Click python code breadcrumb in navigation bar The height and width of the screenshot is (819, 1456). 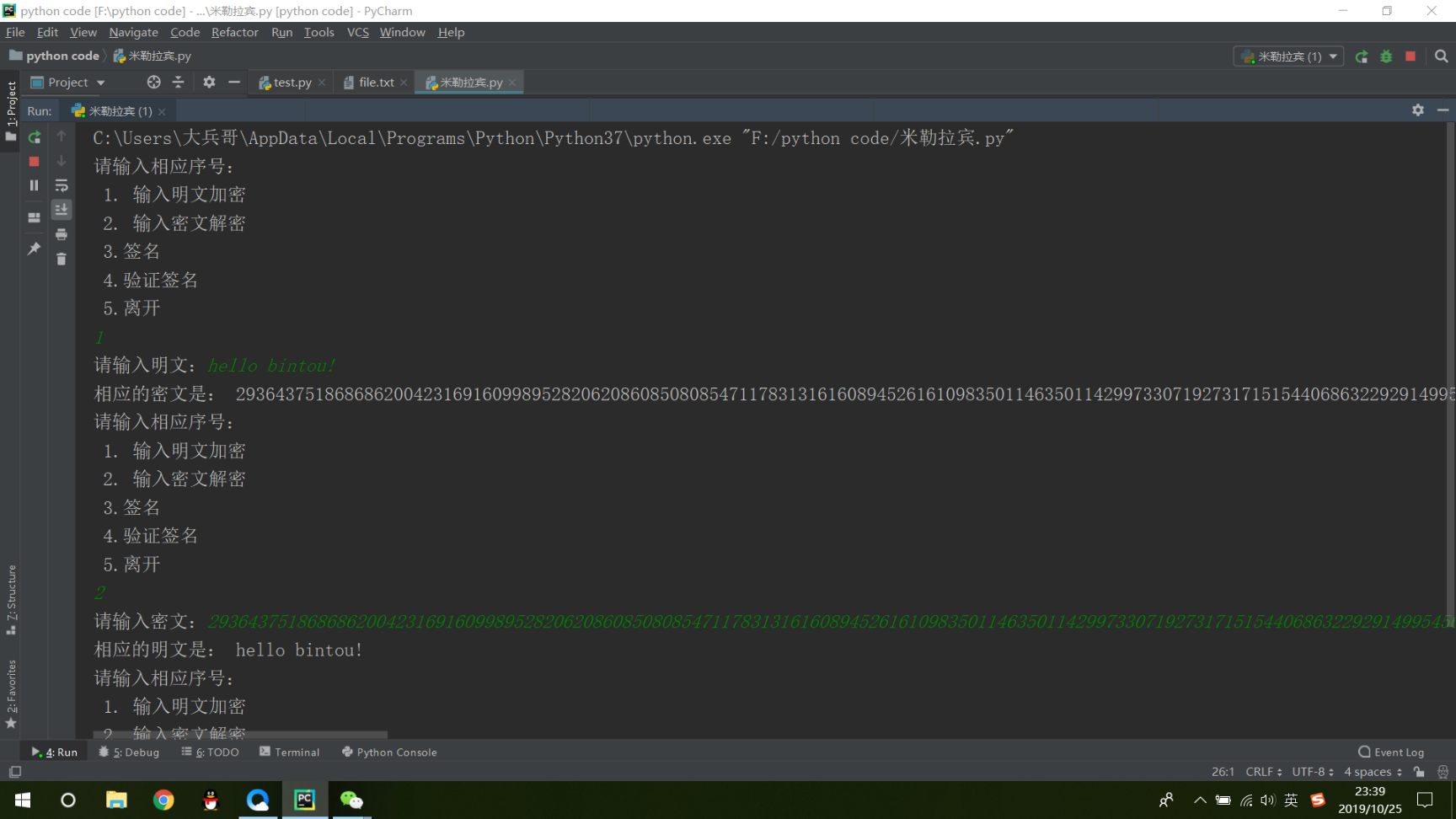click(54, 56)
